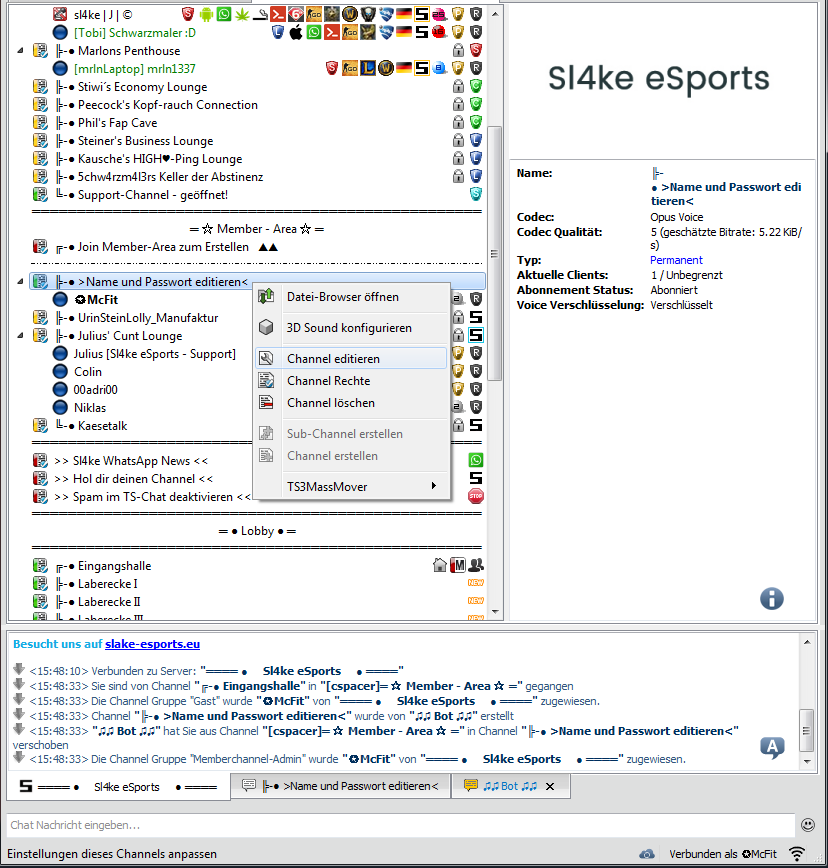Click the chat log scroll down arrow
This screenshot has width=828, height=868.
tap(808, 762)
